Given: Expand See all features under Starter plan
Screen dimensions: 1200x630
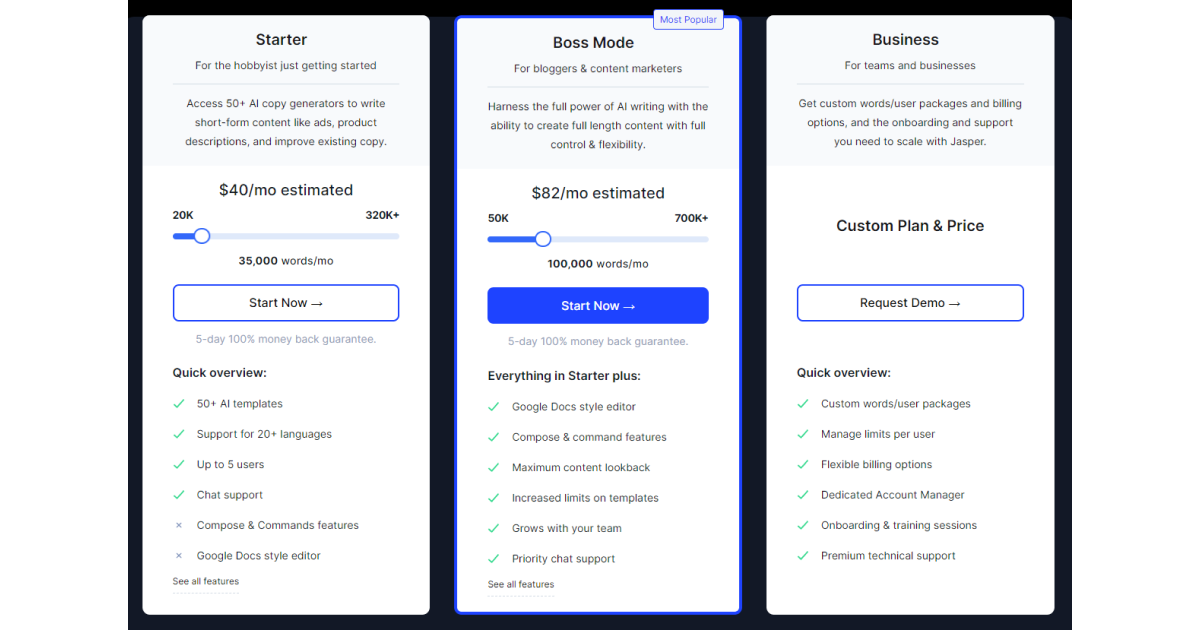Looking at the screenshot, I should (x=205, y=581).
